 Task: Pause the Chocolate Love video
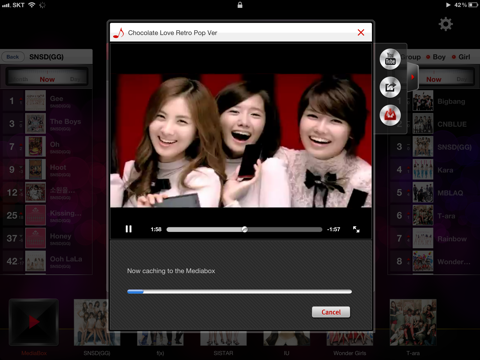129,229
